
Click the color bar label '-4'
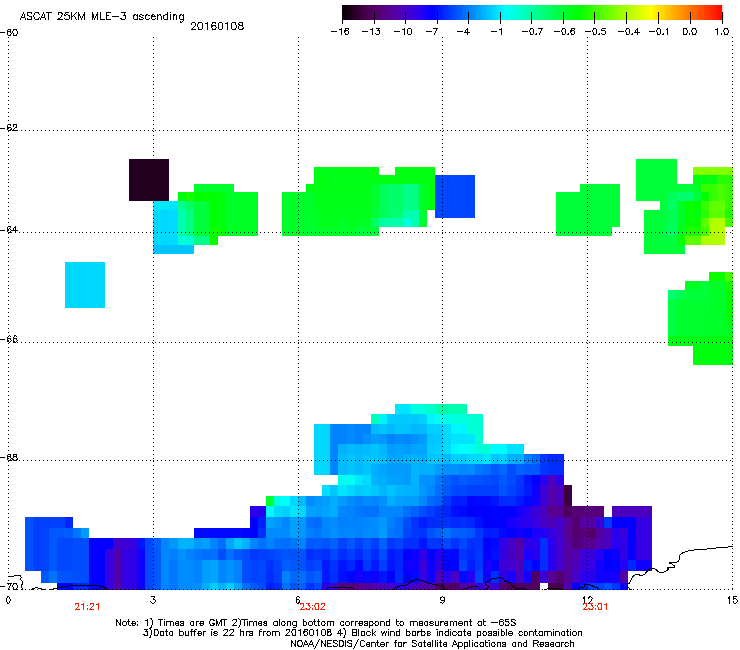pos(463,32)
